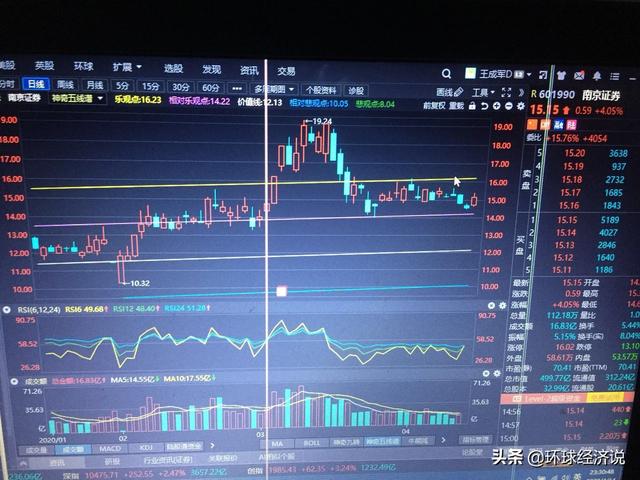This screenshot has height=480, width=640.
Task: Collapse the 成交额 volume panel toggle
Action: (x=15, y=382)
